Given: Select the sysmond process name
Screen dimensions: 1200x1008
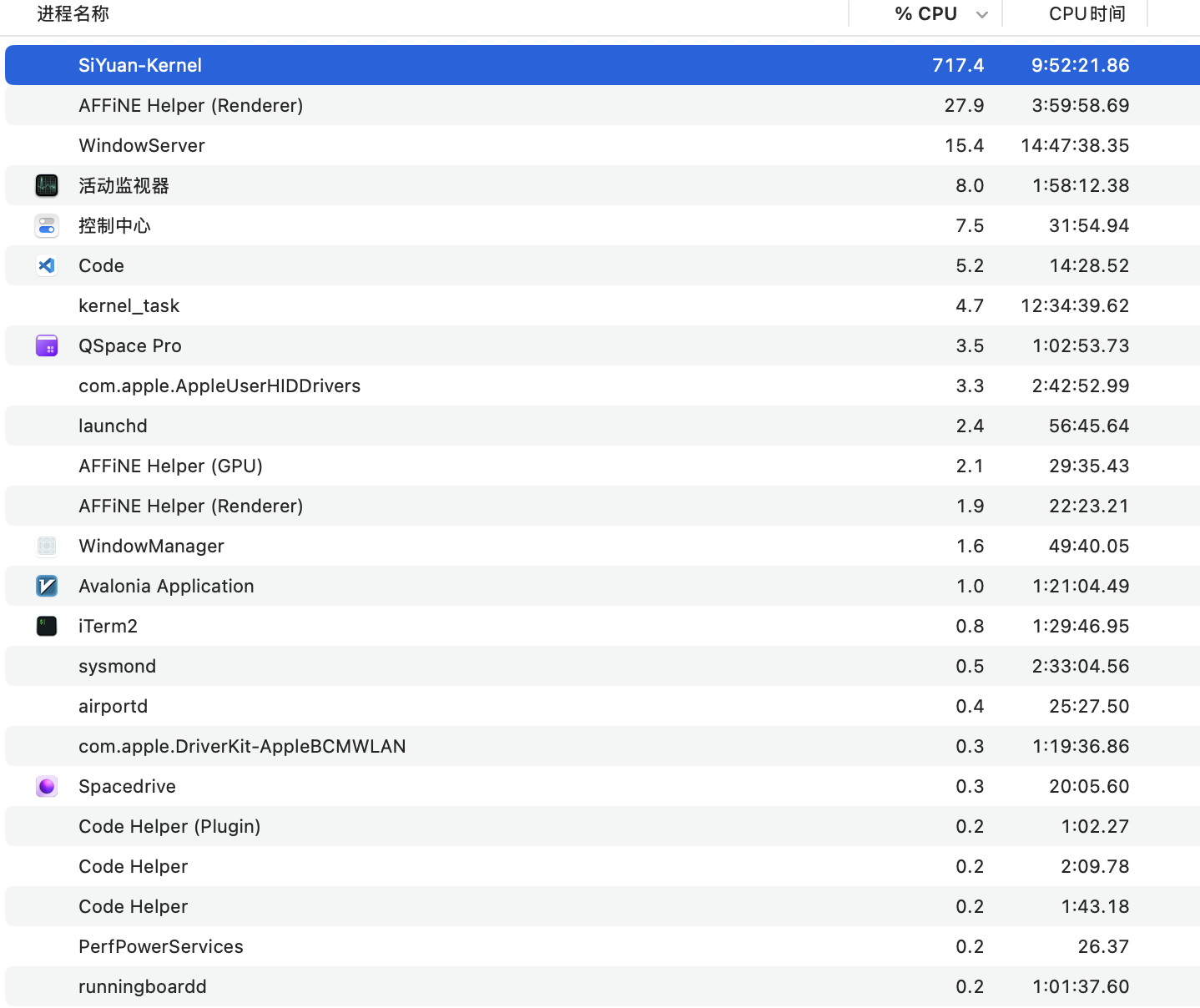Looking at the screenshot, I should point(118,666).
